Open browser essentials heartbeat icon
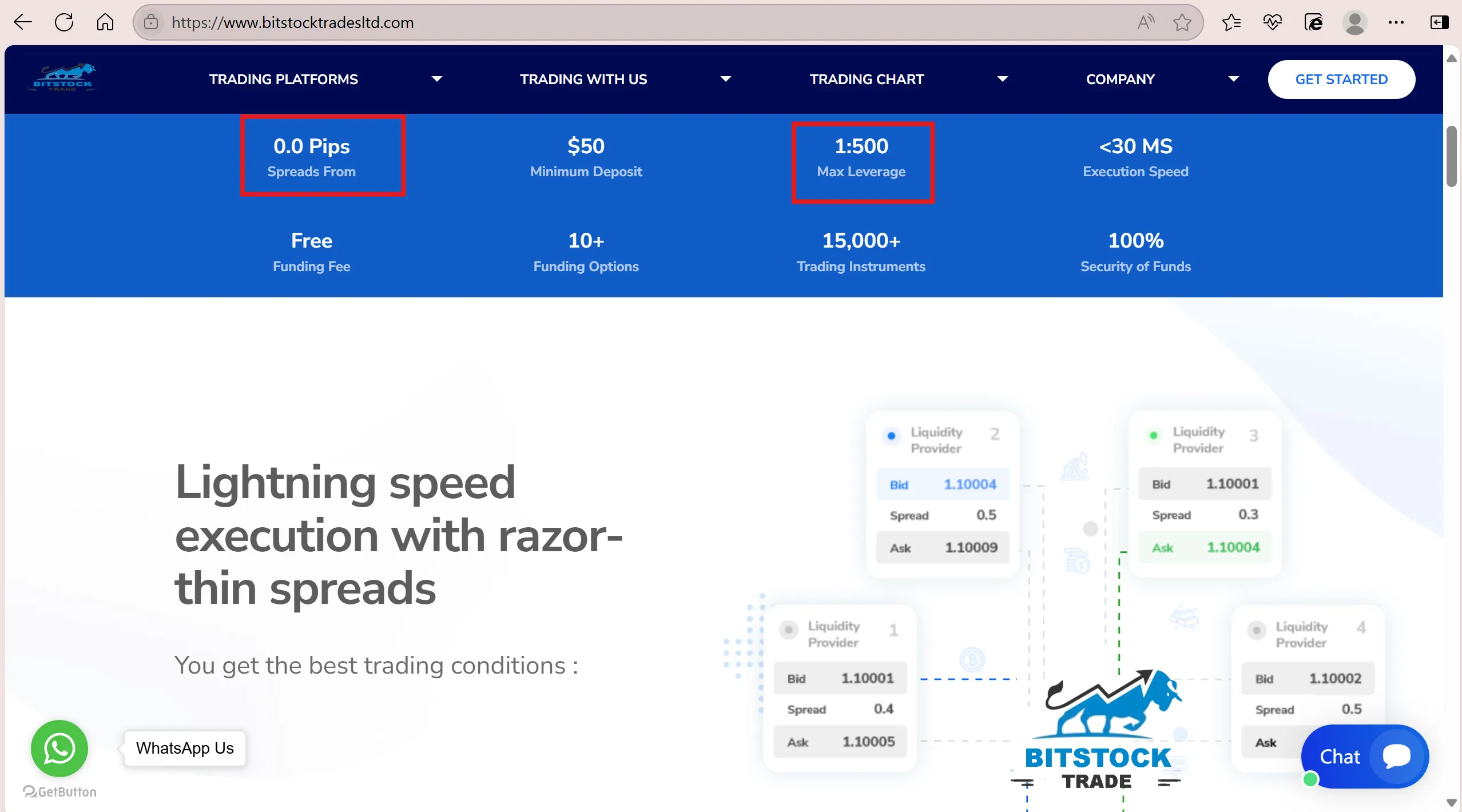1462x812 pixels. coord(1273,22)
